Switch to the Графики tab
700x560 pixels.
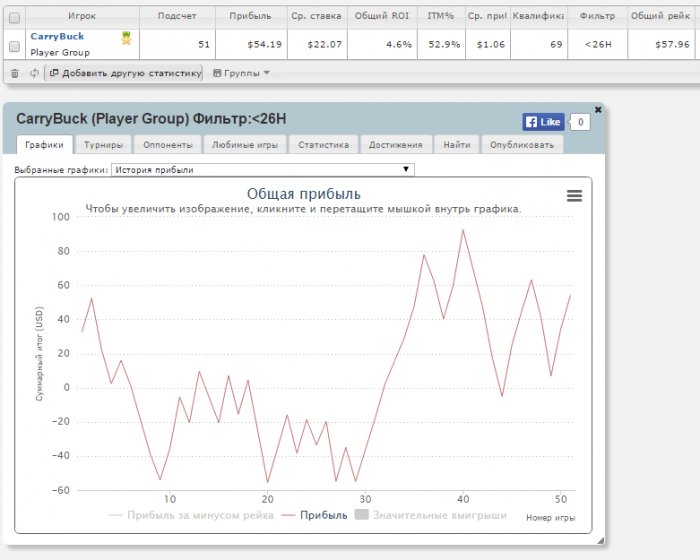[x=44, y=145]
